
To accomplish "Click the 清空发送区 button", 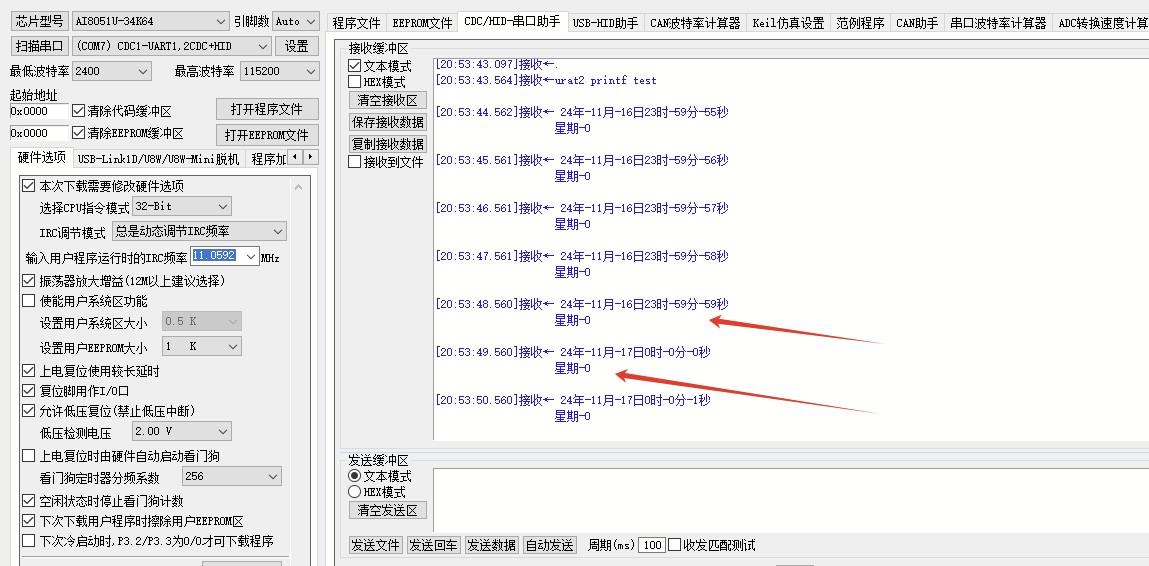I will click(388, 510).
